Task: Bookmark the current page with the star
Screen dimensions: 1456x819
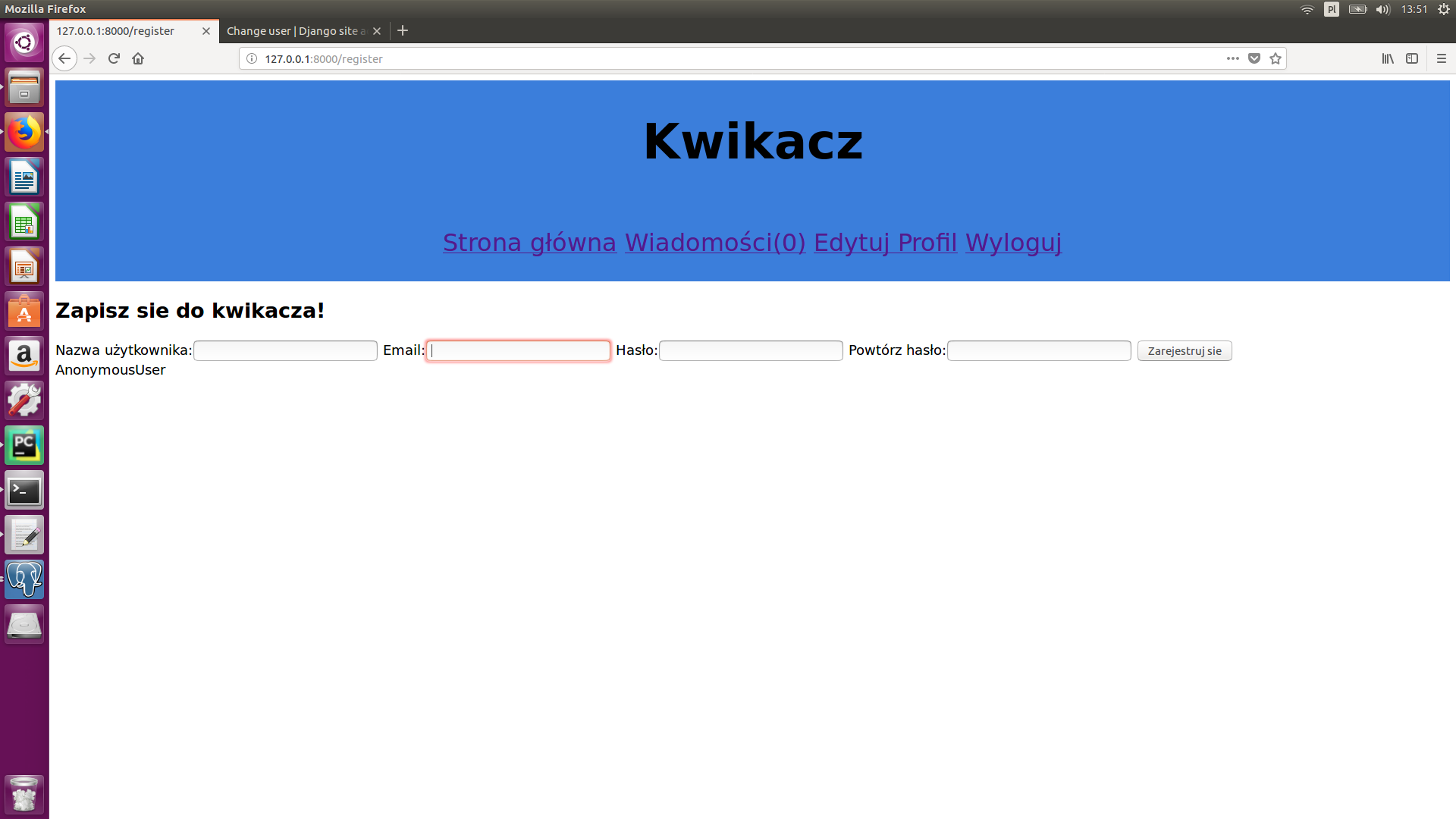Action: tap(1276, 58)
